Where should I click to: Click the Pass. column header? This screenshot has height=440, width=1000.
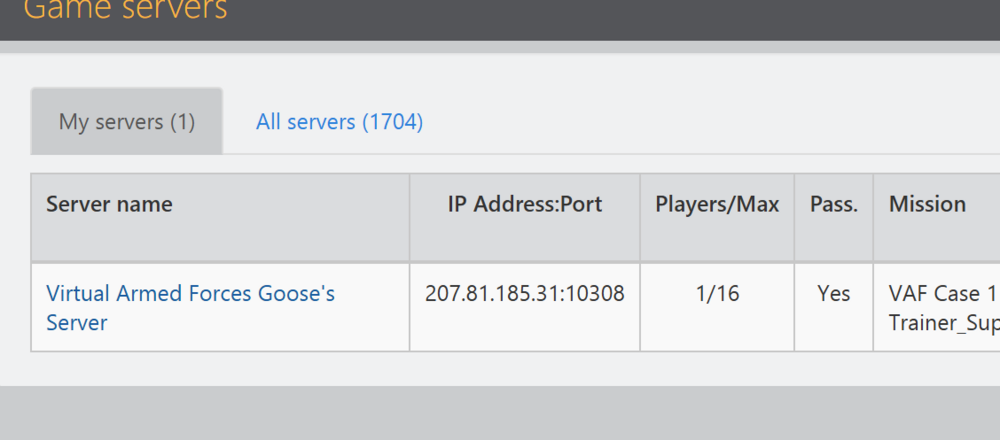[x=833, y=204]
